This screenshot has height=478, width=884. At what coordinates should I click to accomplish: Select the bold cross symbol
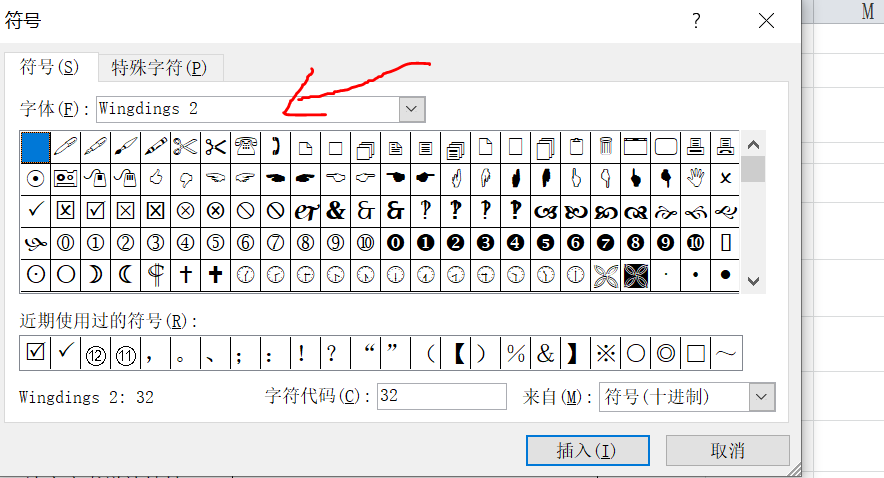(215, 275)
